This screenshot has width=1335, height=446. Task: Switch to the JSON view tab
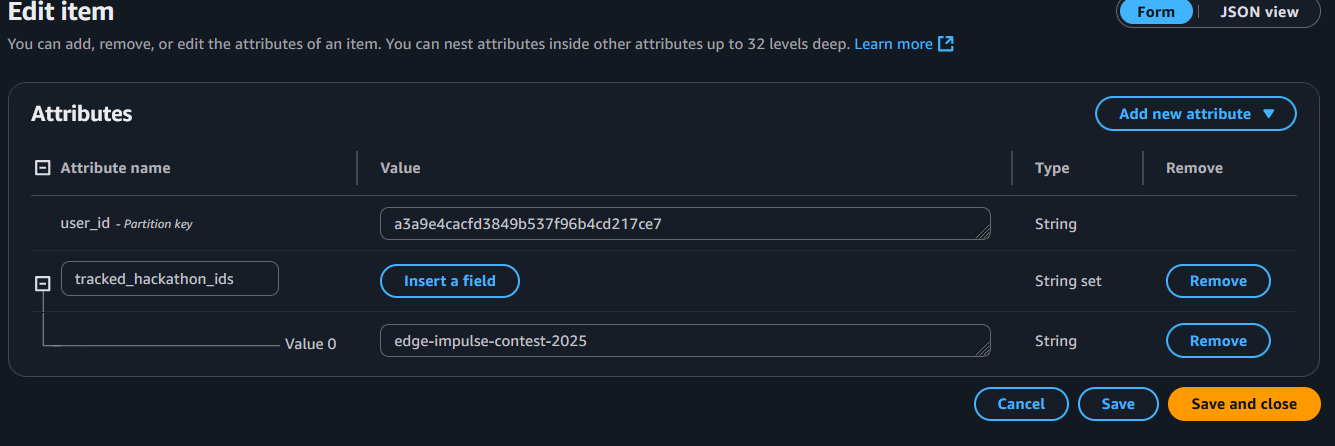click(1259, 12)
